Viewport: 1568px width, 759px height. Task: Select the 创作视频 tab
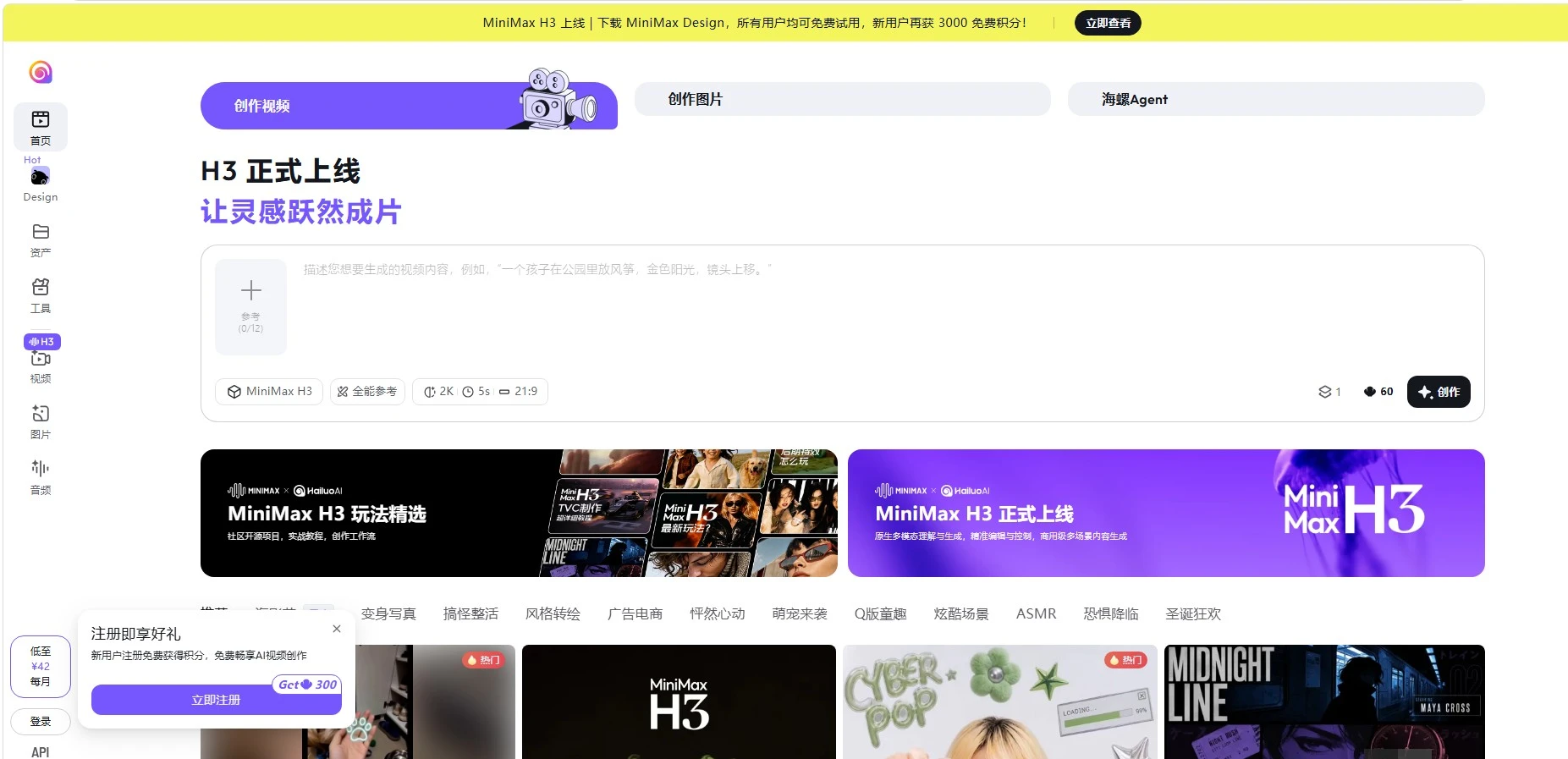(x=409, y=106)
